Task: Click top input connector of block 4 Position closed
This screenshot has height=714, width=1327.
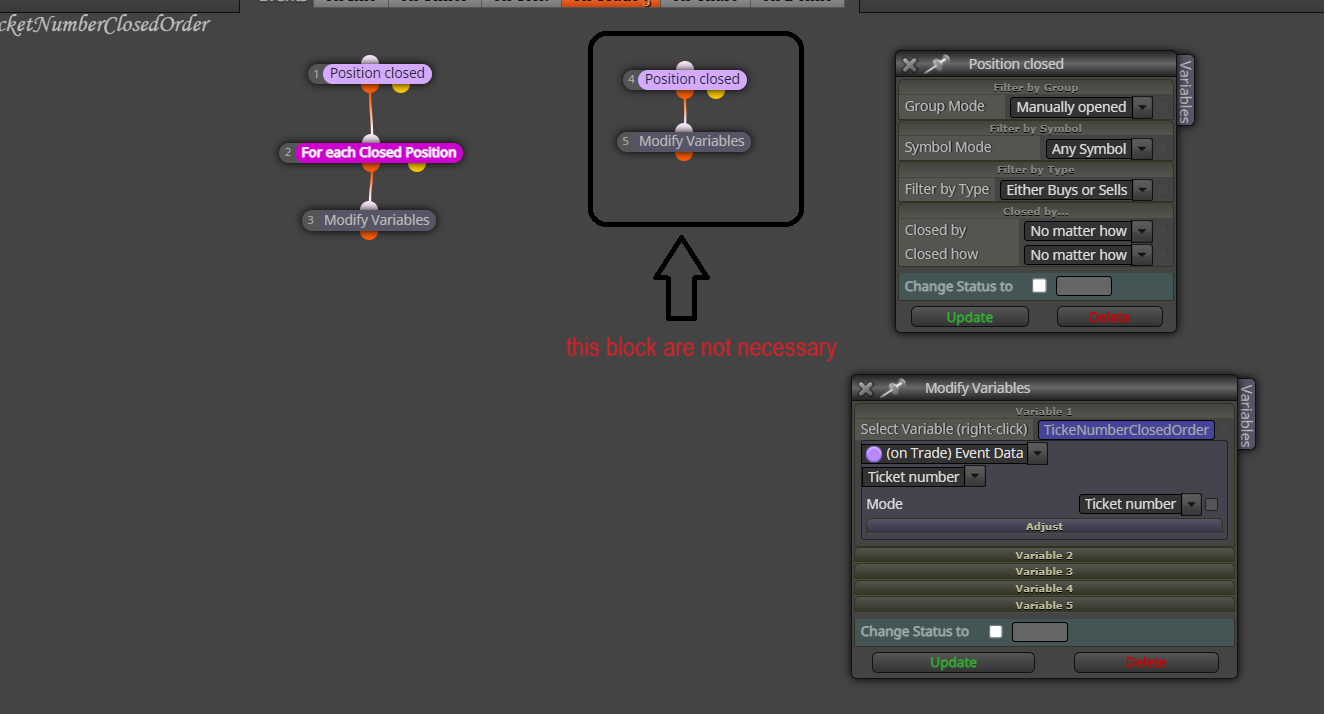Action: point(685,67)
